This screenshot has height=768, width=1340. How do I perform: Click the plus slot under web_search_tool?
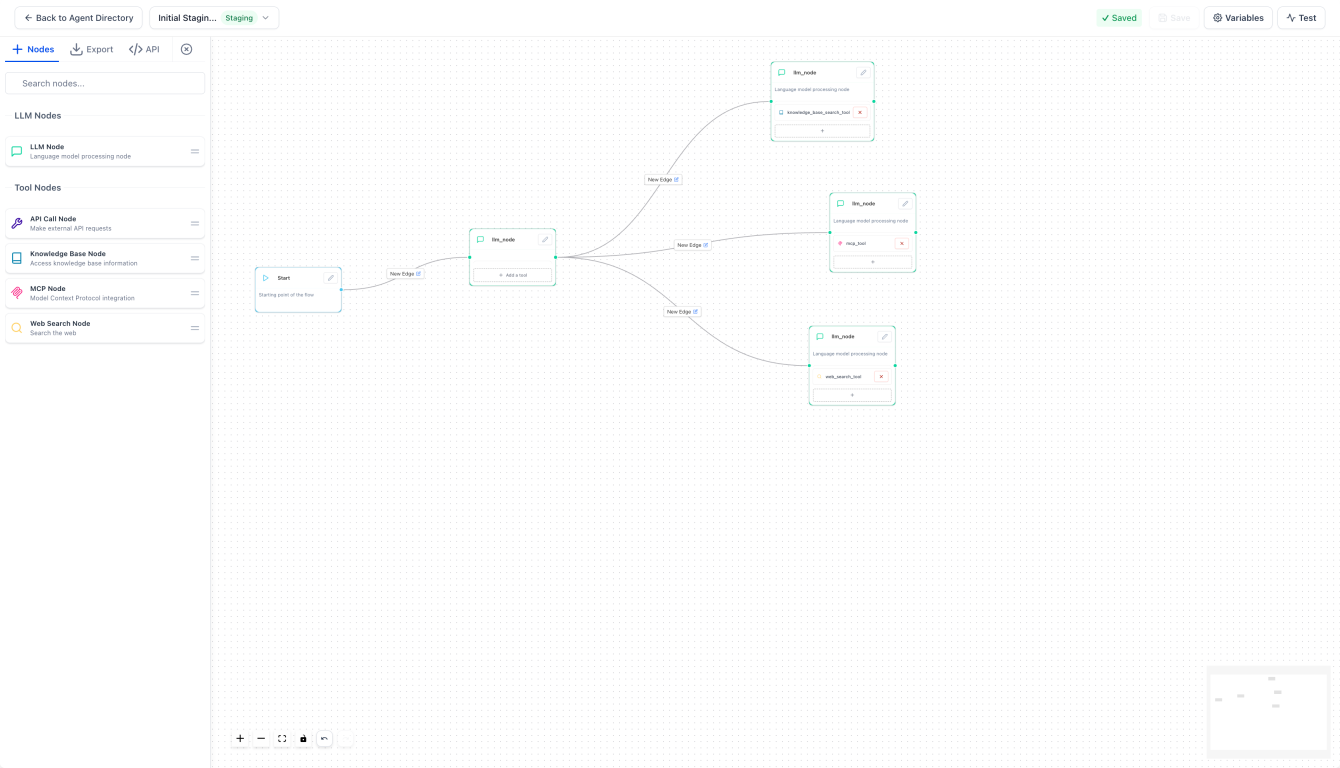tap(852, 394)
